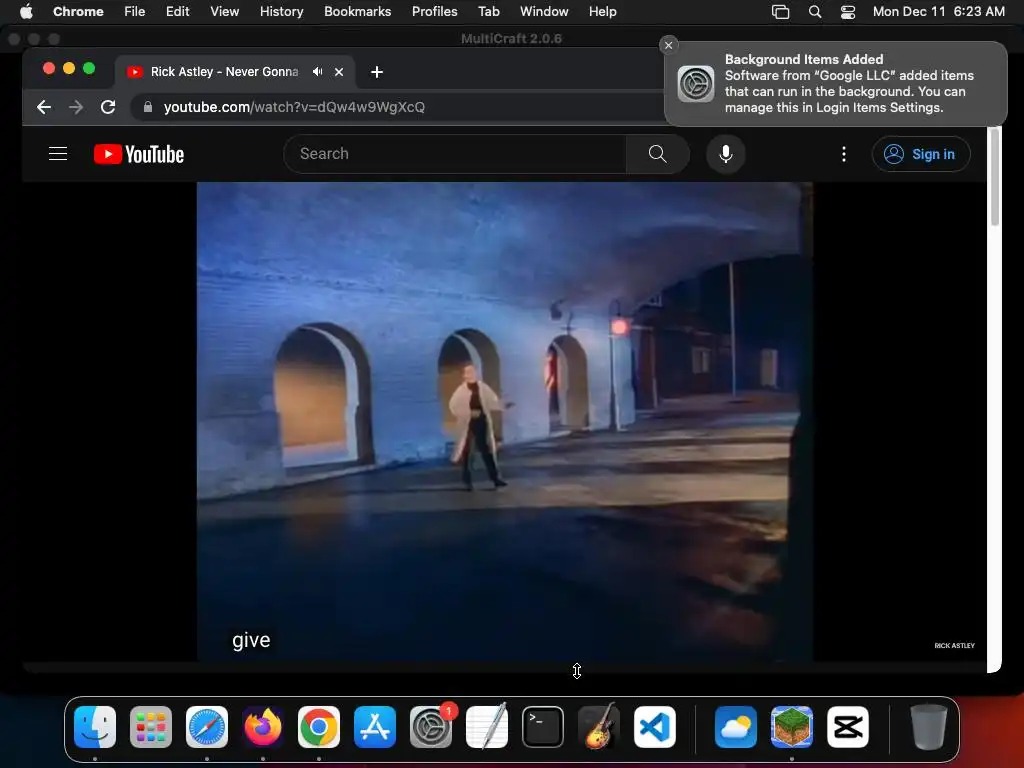Reload the YouTube page

108,107
